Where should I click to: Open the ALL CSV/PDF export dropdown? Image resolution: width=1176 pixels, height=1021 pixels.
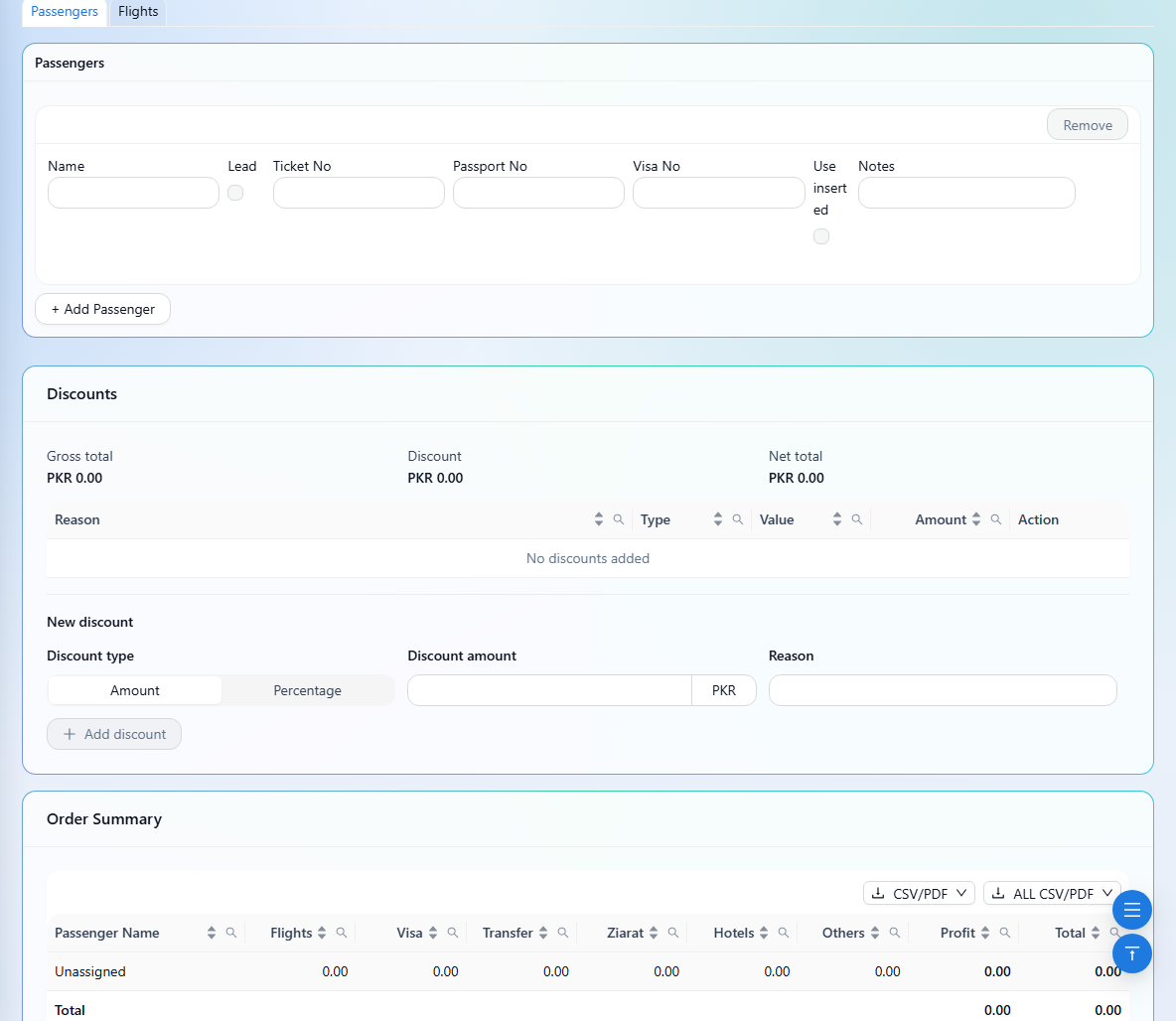click(1052, 894)
